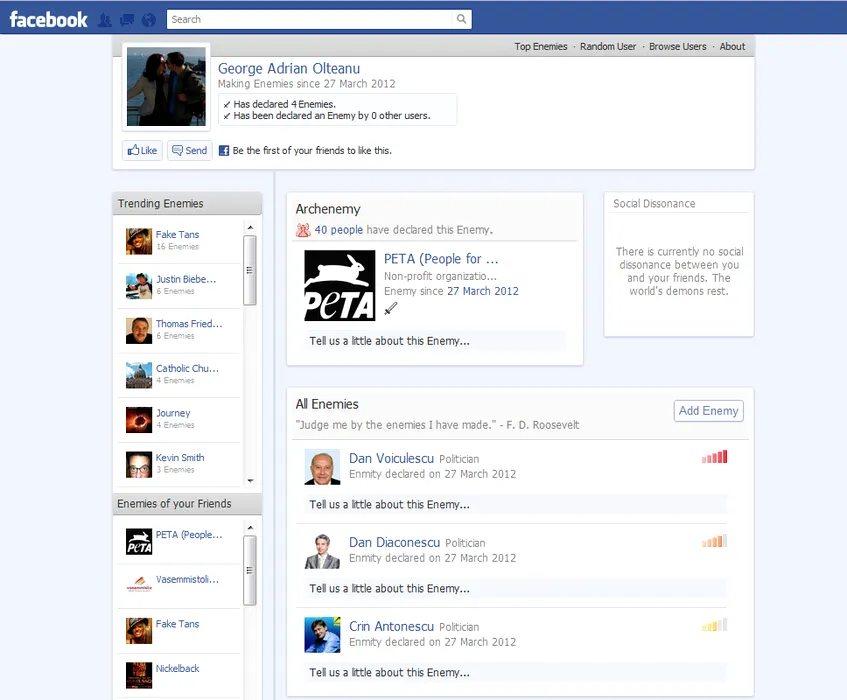Viewport: 847px width, 700px height.
Task: Click comment field under Dan Voiculescu
Action: 515,505
